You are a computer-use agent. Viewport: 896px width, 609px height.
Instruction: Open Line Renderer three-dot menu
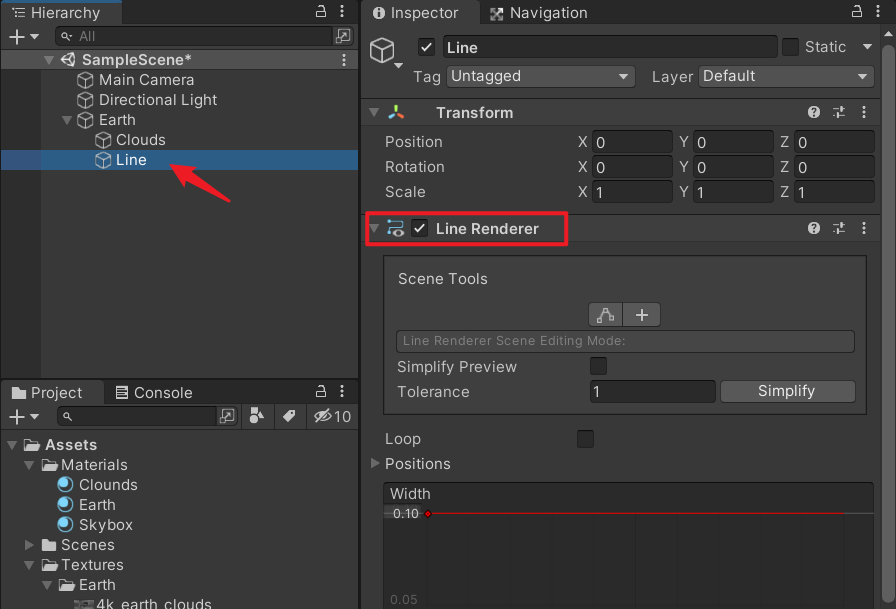coord(863,229)
